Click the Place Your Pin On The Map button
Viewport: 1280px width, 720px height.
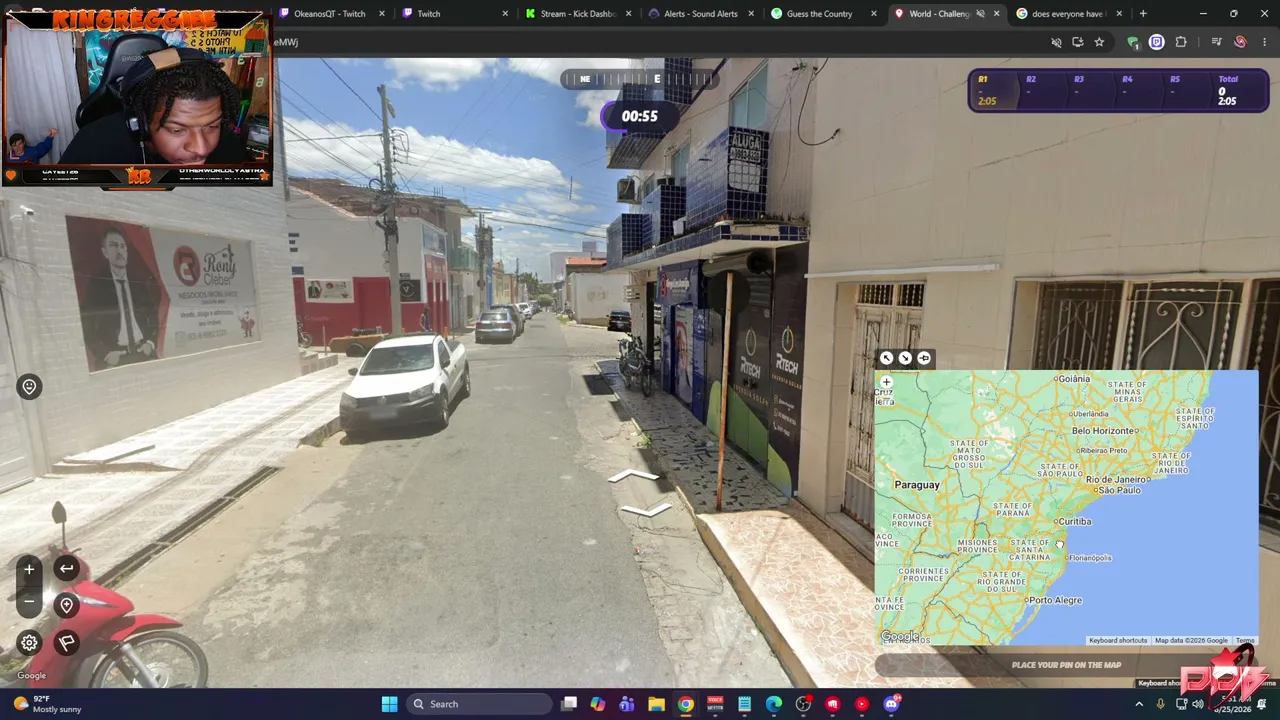coord(1066,665)
